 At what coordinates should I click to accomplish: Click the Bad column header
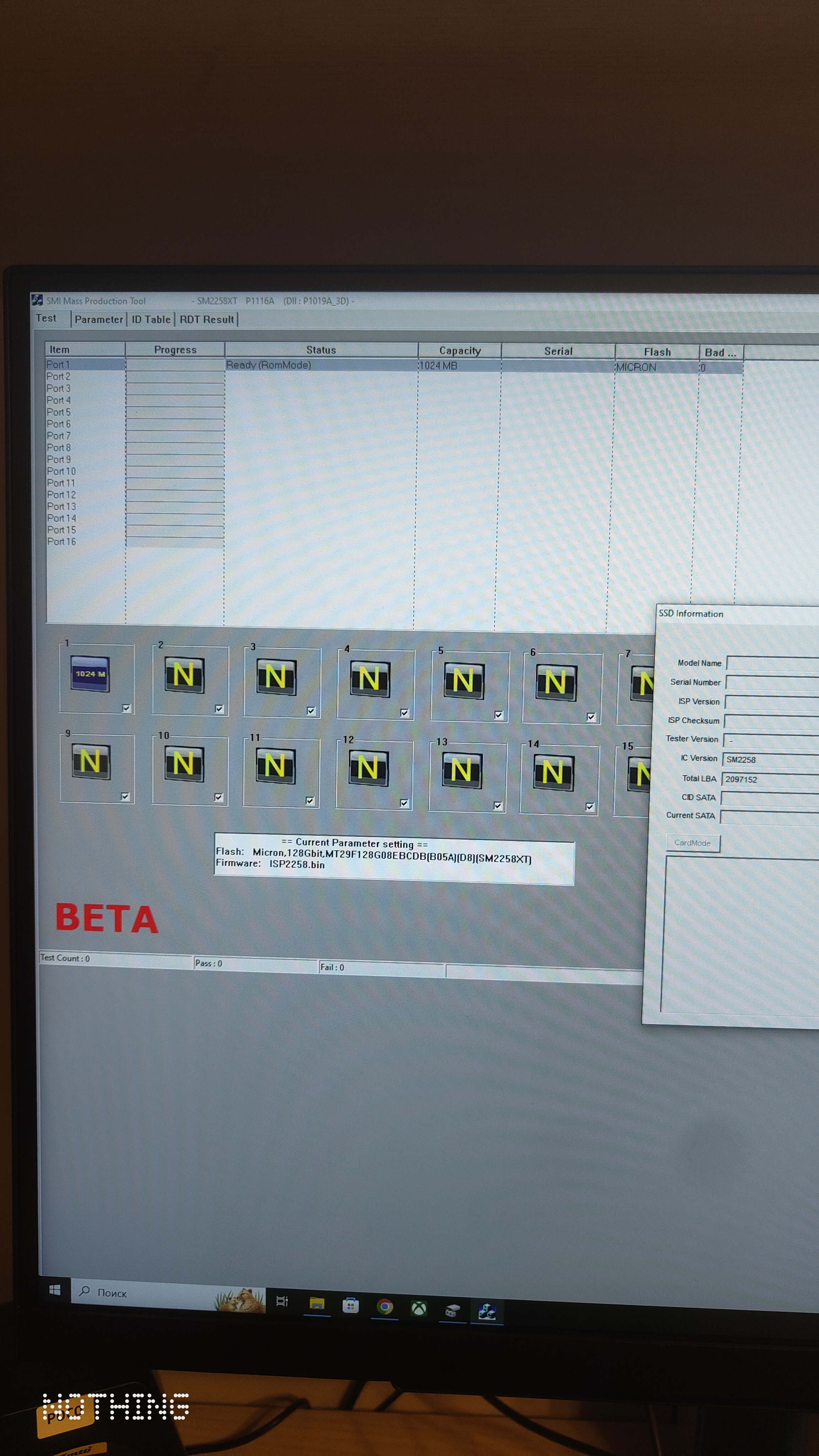point(721,352)
